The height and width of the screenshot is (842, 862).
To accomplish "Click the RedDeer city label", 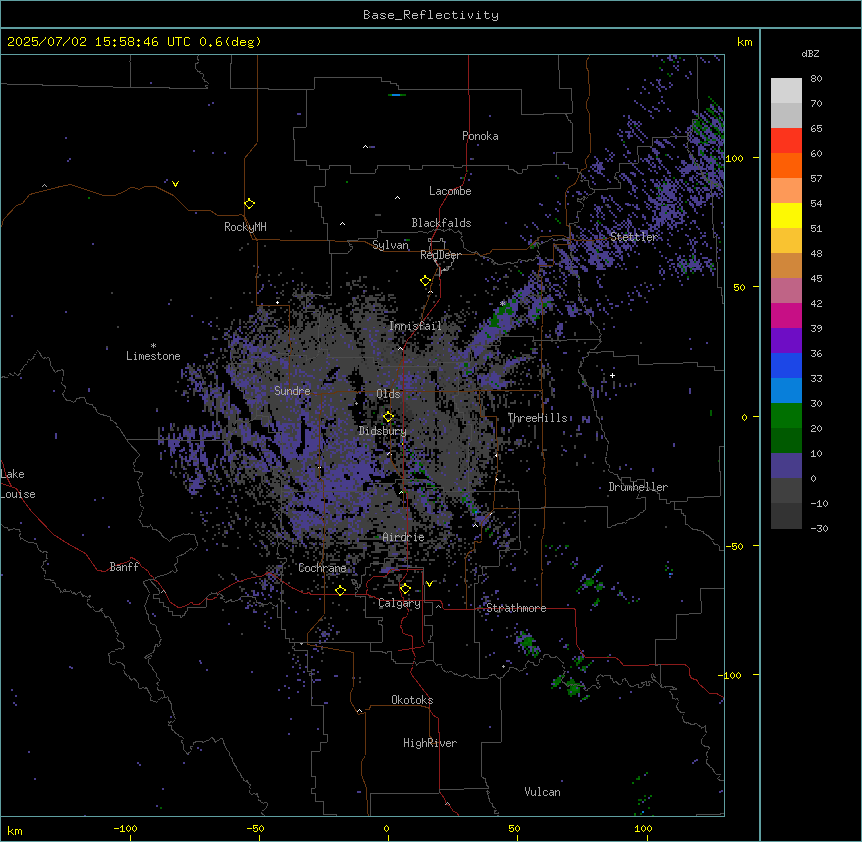I will (x=440, y=255).
